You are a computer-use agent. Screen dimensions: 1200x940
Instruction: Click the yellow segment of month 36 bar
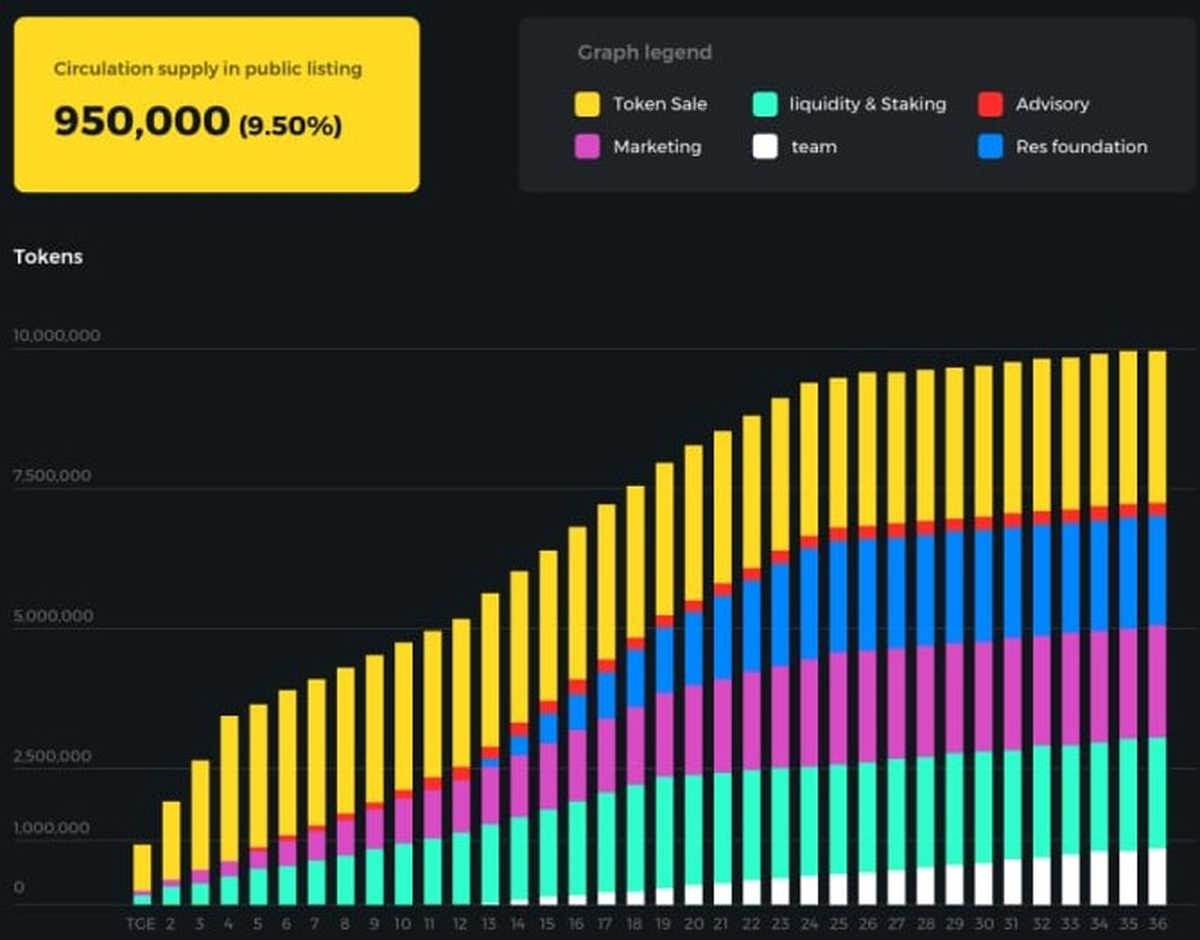(x=1156, y=425)
